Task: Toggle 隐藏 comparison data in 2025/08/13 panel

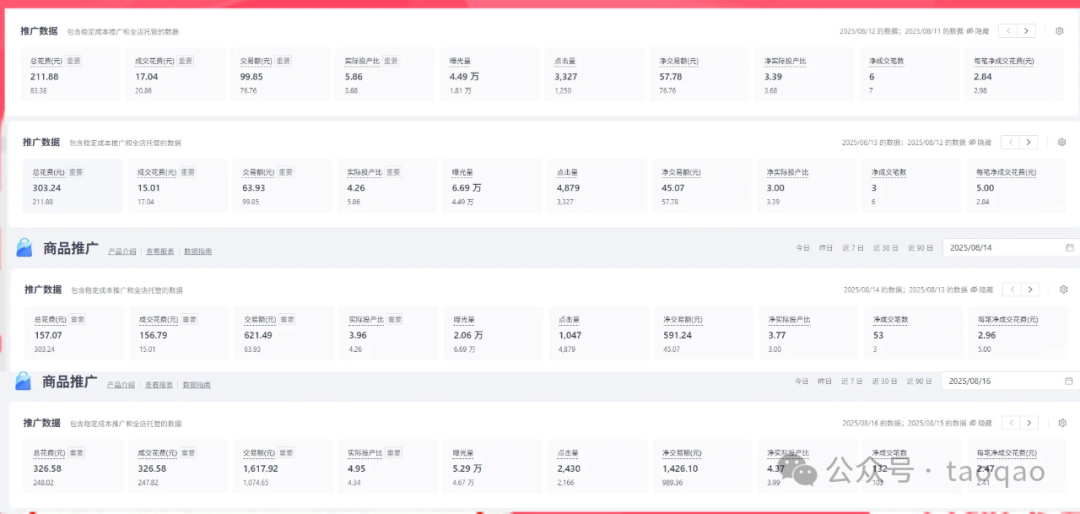Action: (x=981, y=142)
